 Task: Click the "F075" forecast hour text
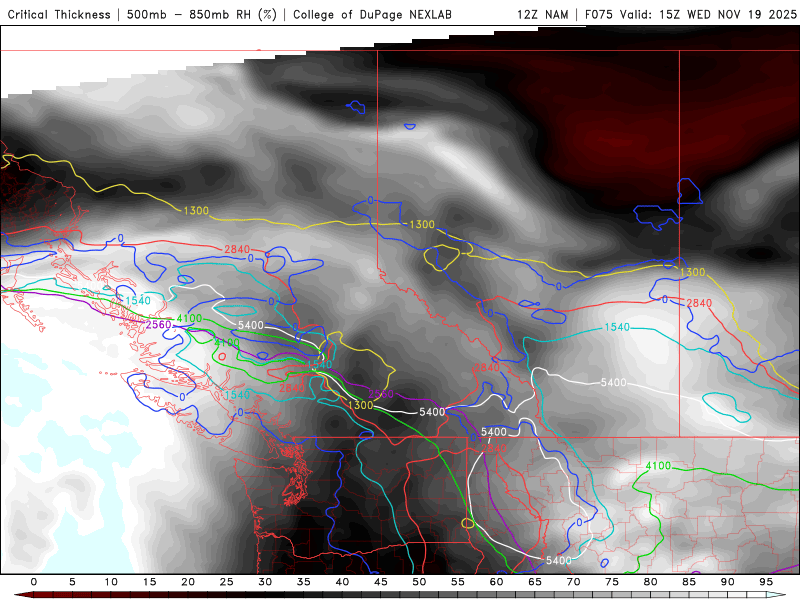[599, 15]
